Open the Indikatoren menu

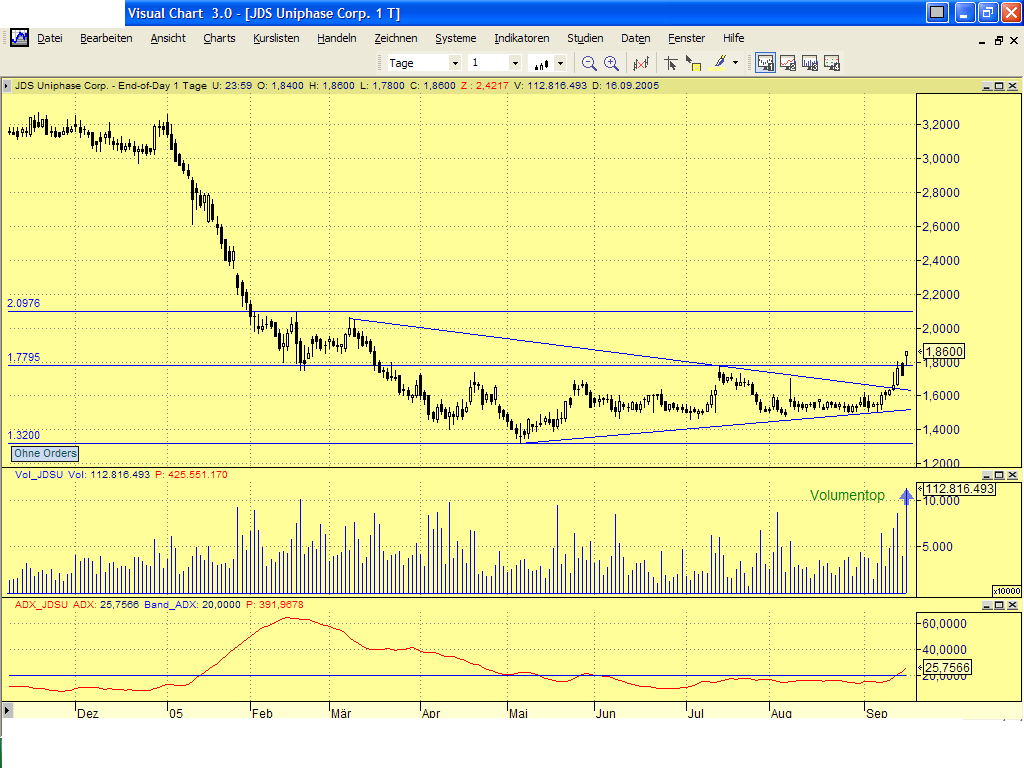521,38
